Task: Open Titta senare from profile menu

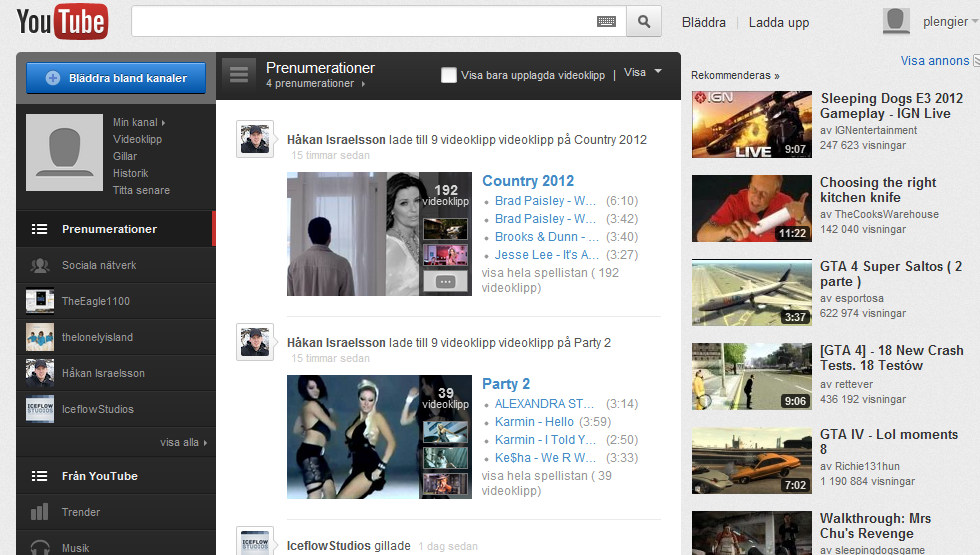Action: (141, 190)
